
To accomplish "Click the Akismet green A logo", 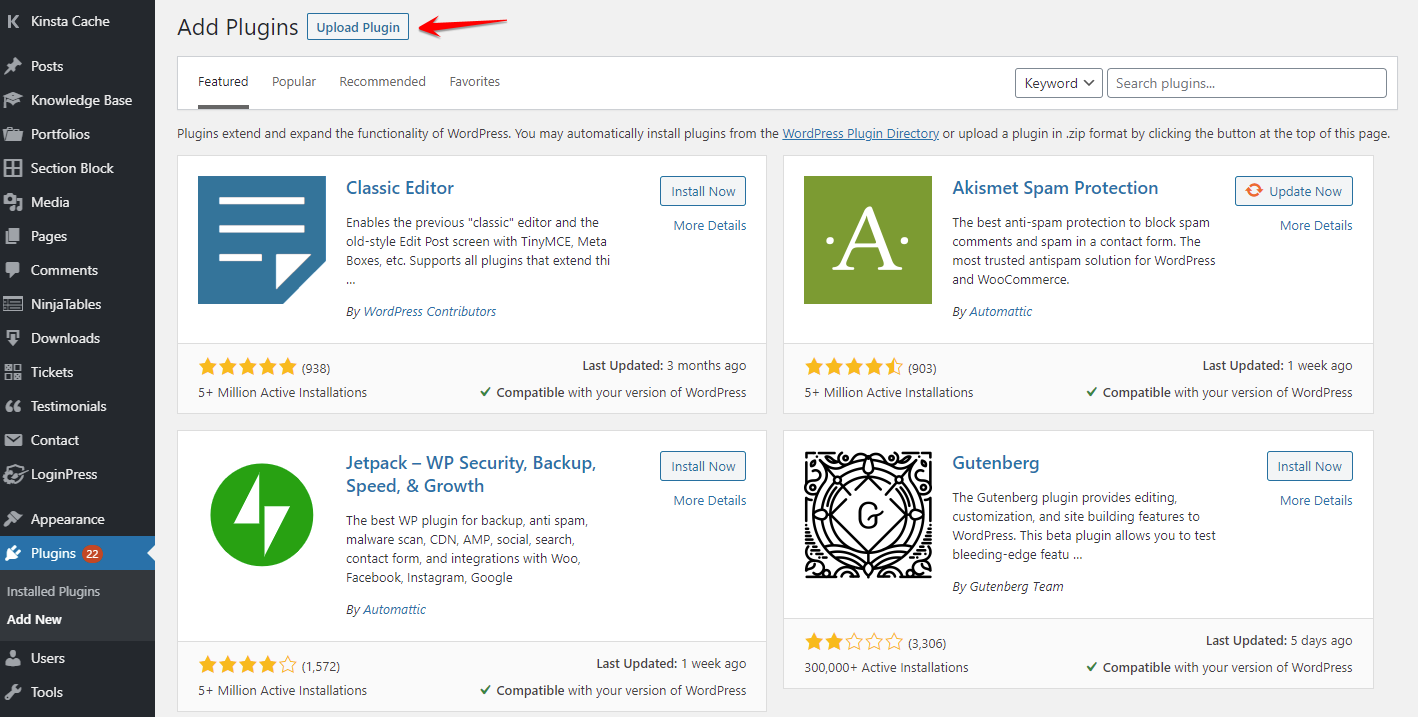I will pyautogui.click(x=868, y=240).
